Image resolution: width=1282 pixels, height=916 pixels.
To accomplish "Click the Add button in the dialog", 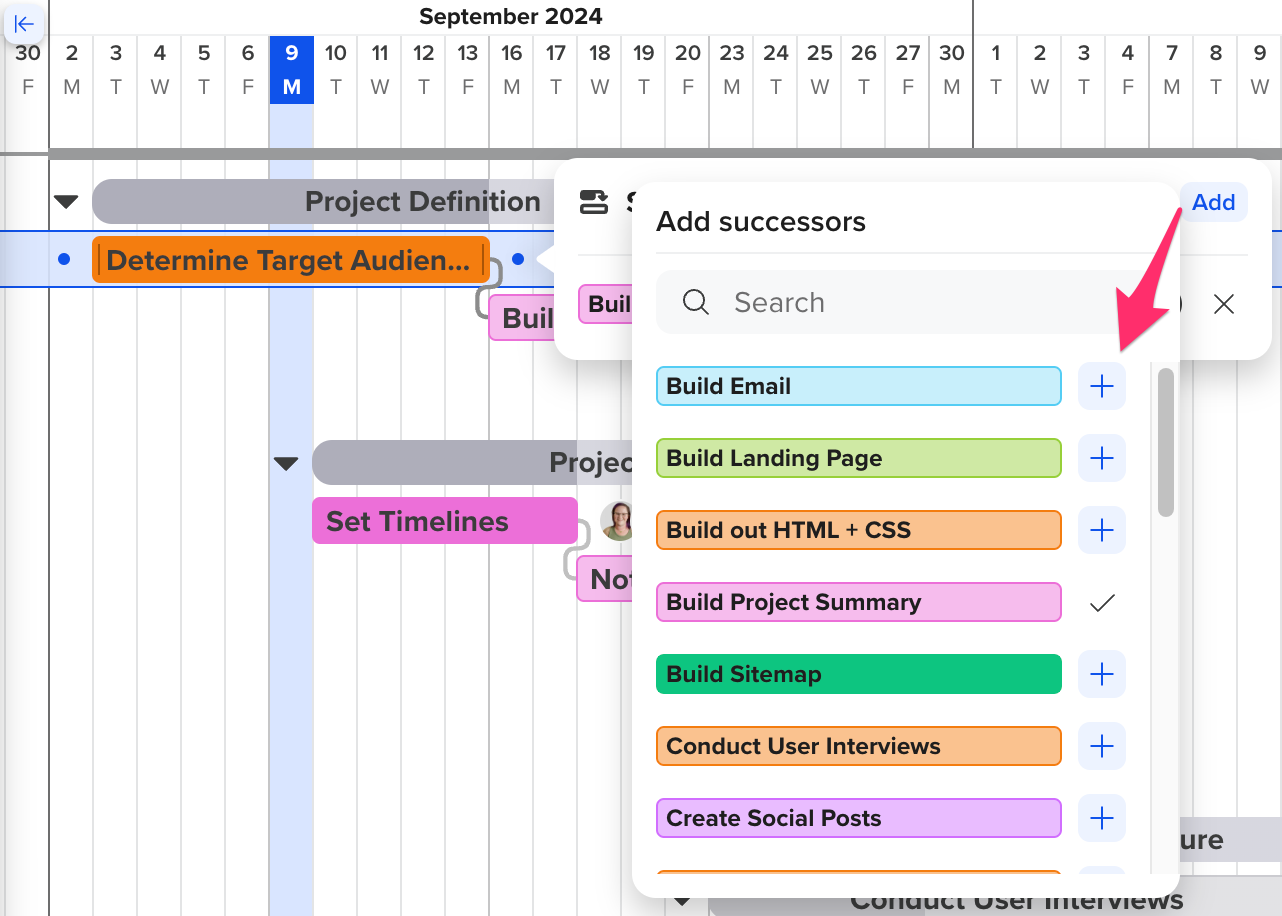I will [x=1213, y=202].
